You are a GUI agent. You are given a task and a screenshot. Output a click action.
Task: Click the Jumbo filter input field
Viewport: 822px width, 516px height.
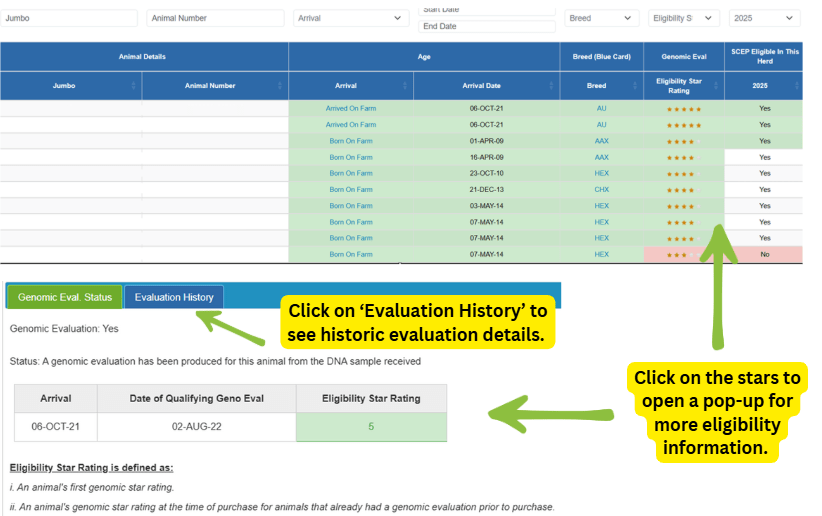[70, 18]
